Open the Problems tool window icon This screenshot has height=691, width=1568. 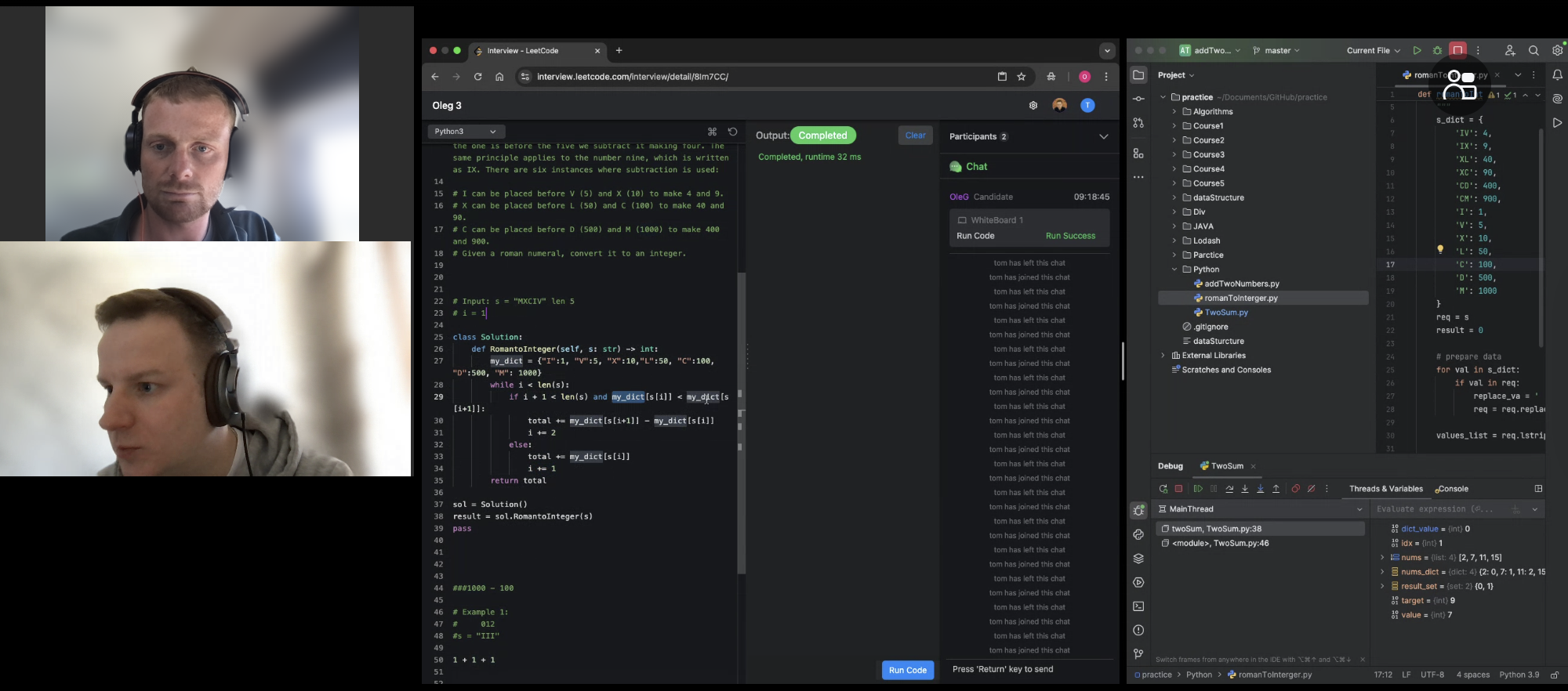tap(1138, 630)
